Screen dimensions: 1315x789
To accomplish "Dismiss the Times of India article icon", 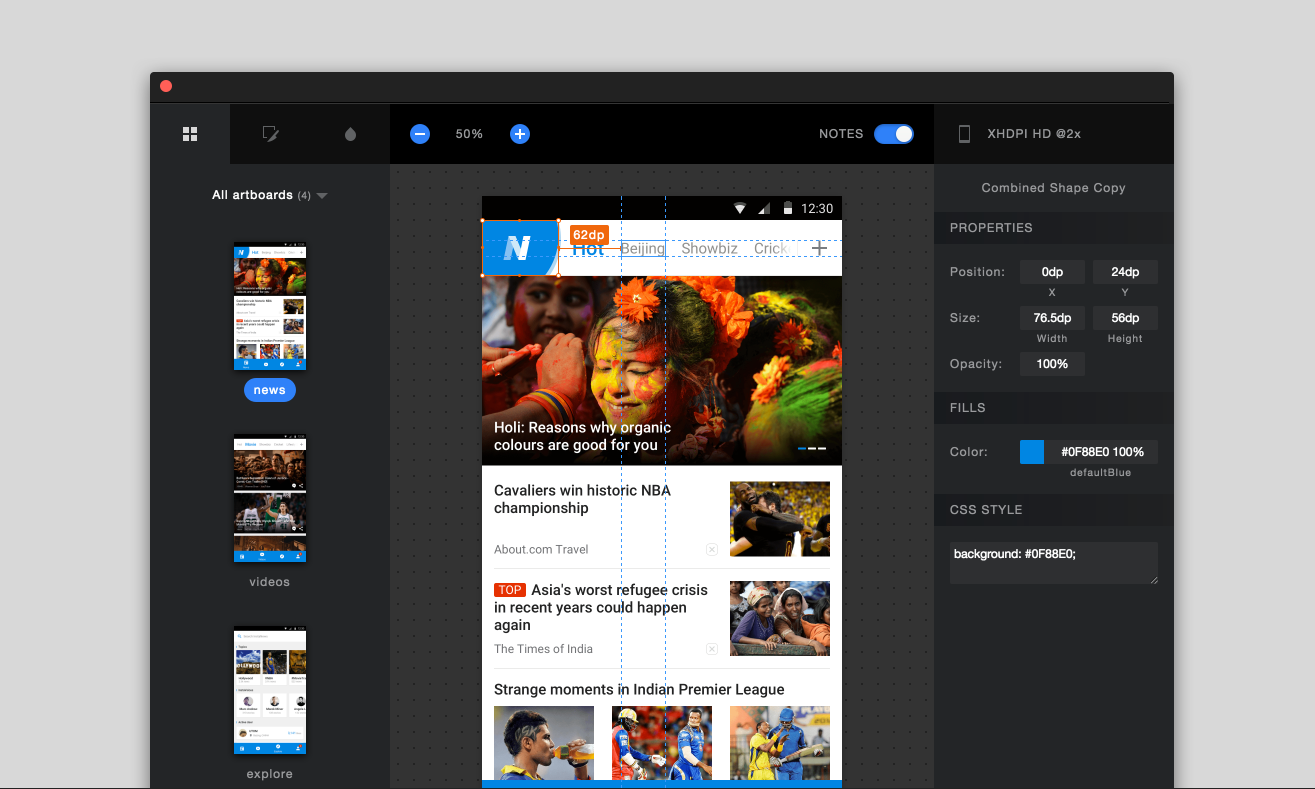I will coord(712,649).
